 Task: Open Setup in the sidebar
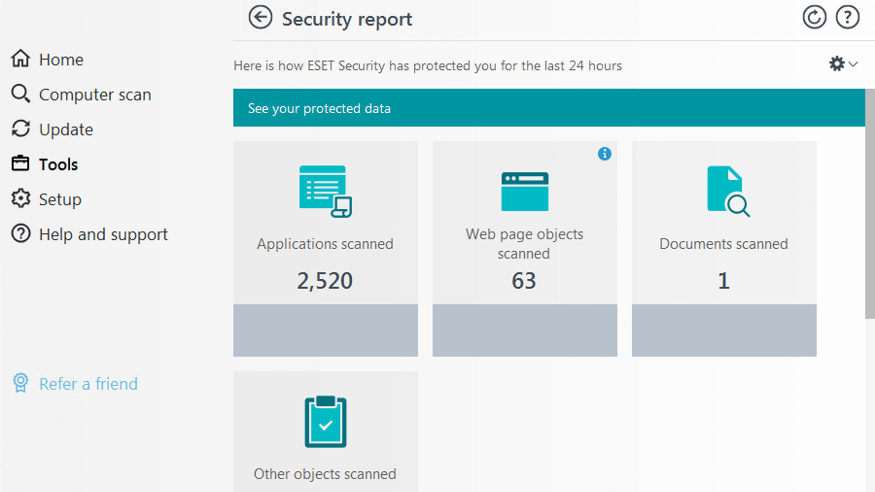(59, 200)
